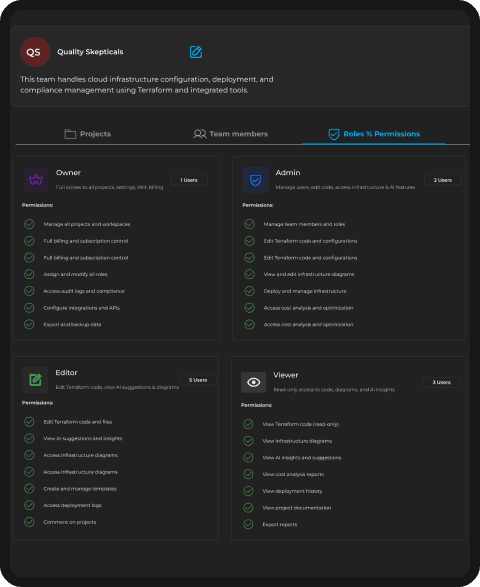Click the Editor description 'Edit Terraform code, view AI suggestions'
The image size is (480, 587).
coord(117,387)
